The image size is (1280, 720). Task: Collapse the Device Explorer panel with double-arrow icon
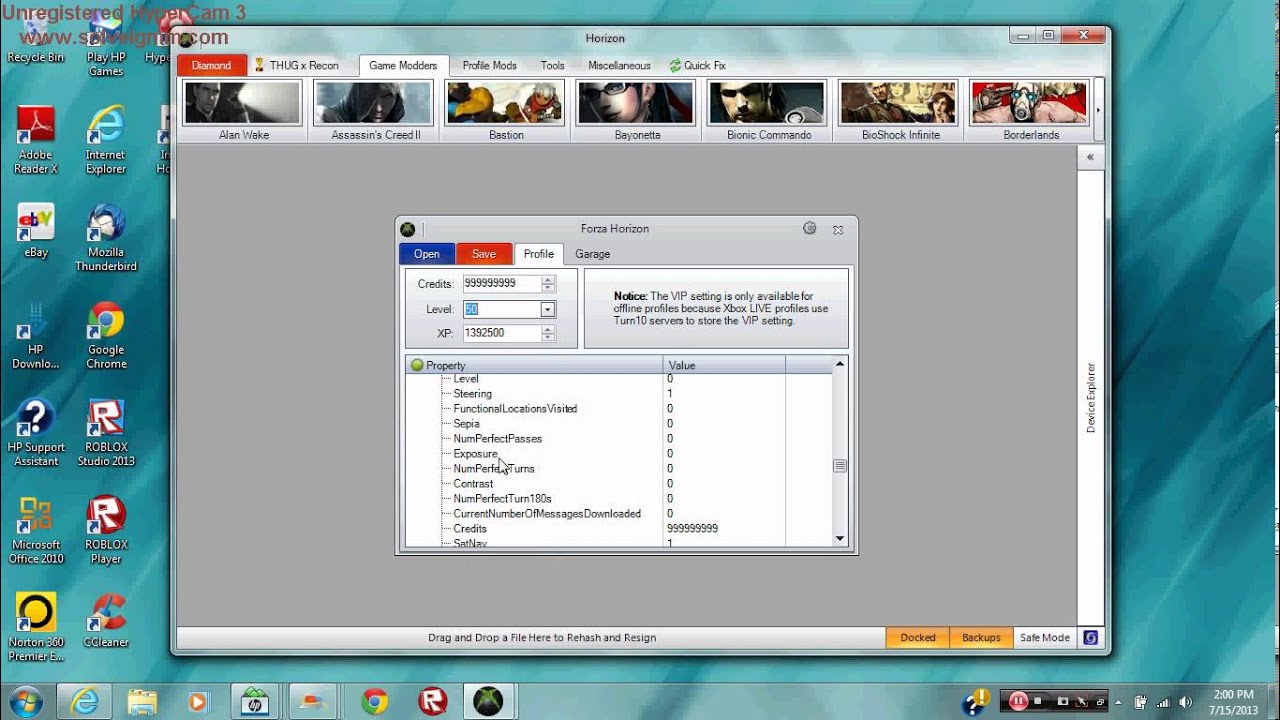(x=1090, y=157)
